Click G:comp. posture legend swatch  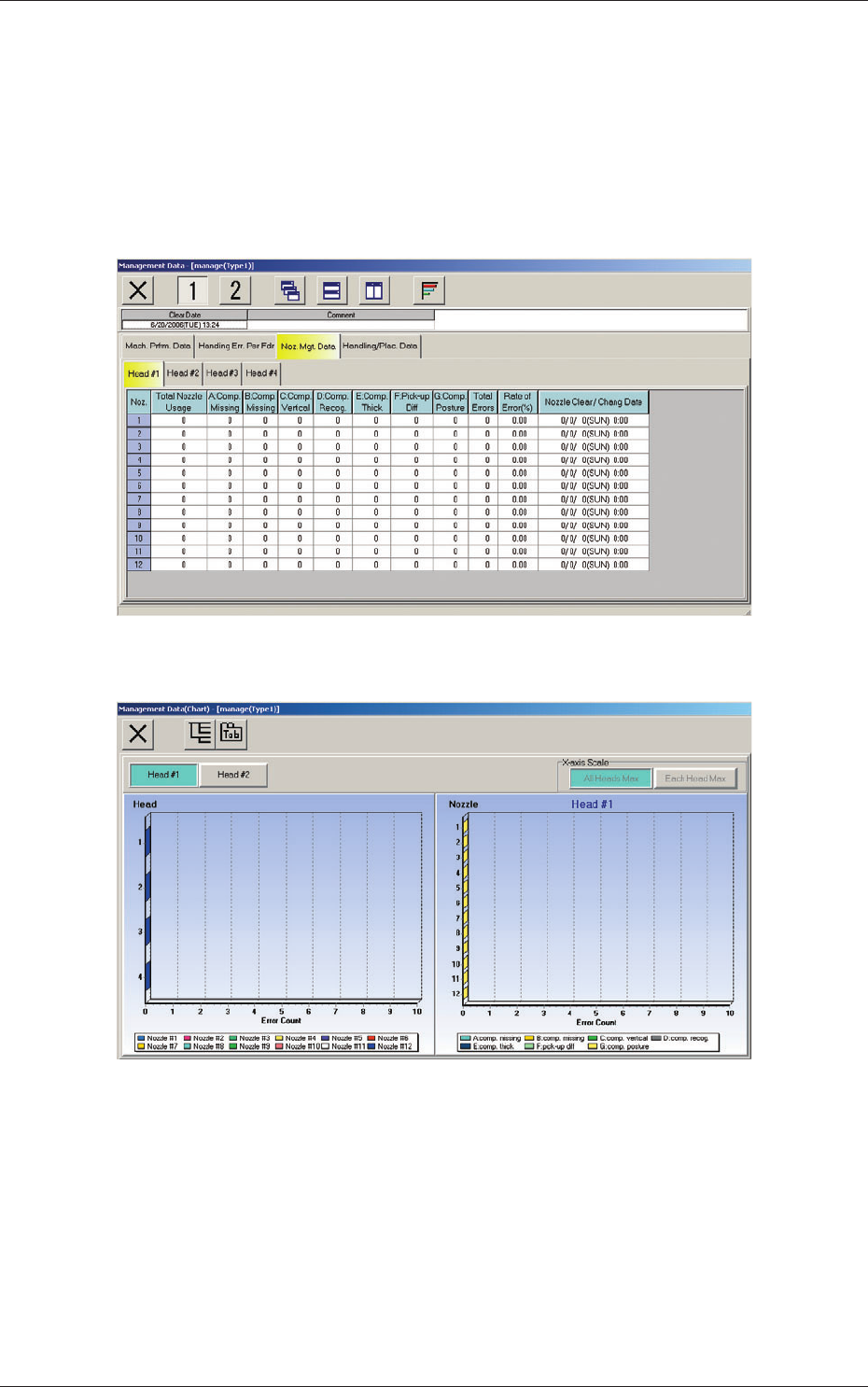click(592, 1046)
